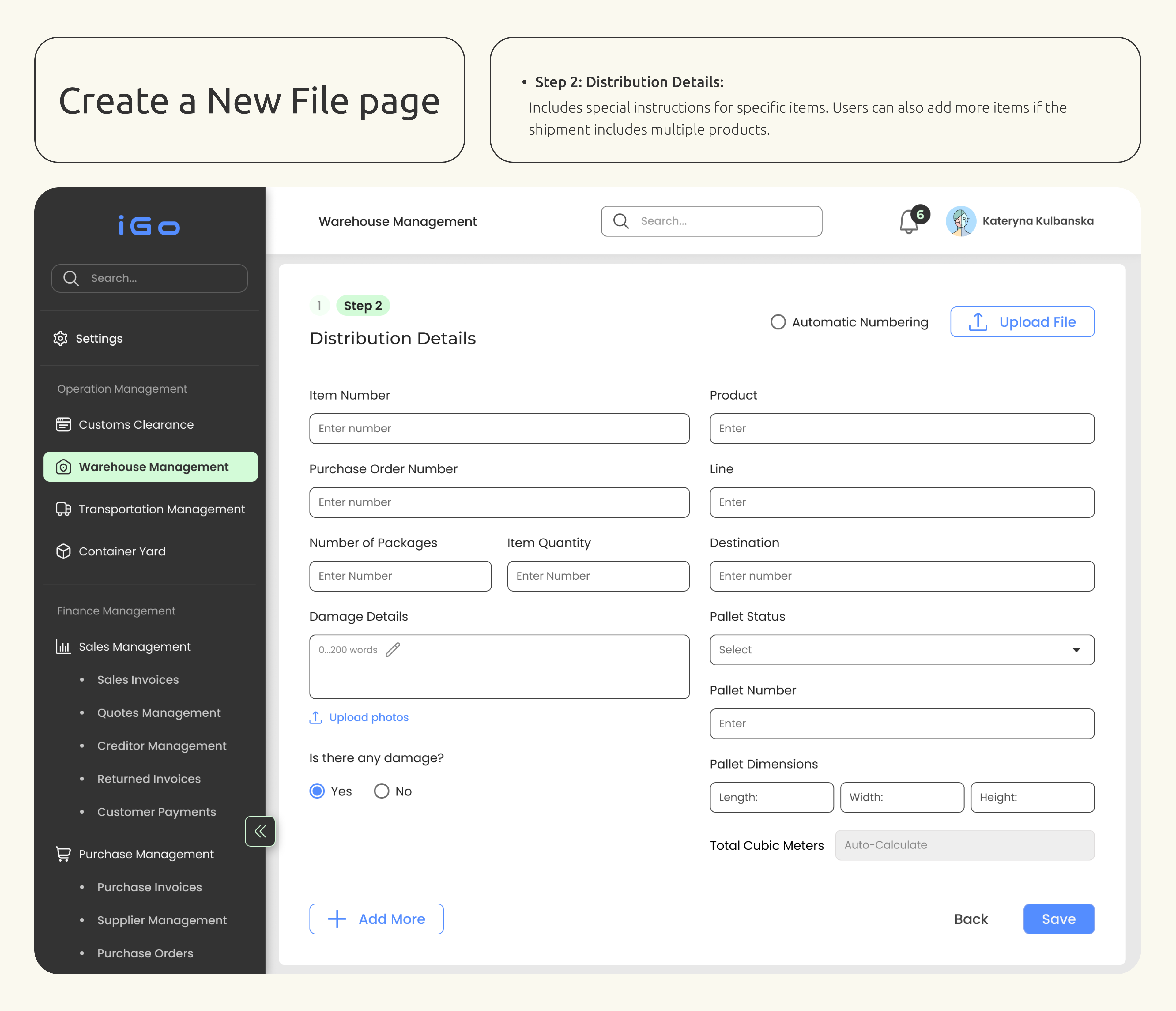Click Container Yard box icon
1176x1011 pixels.
click(63, 551)
